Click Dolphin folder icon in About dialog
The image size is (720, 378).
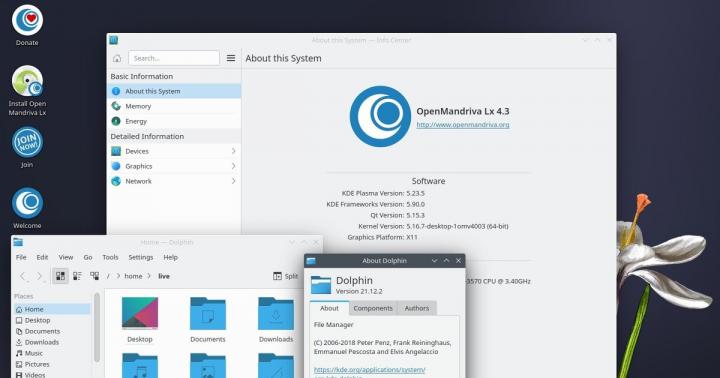click(321, 285)
